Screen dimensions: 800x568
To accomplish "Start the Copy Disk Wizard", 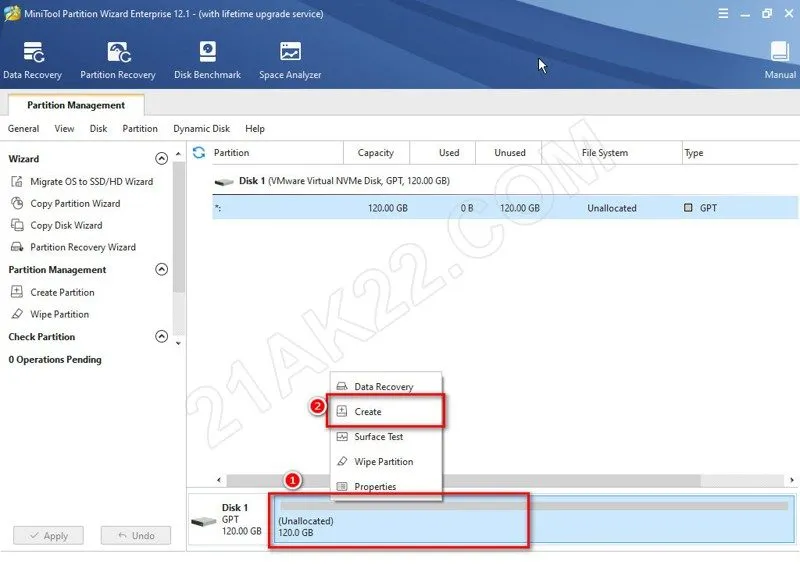I will click(66, 226).
